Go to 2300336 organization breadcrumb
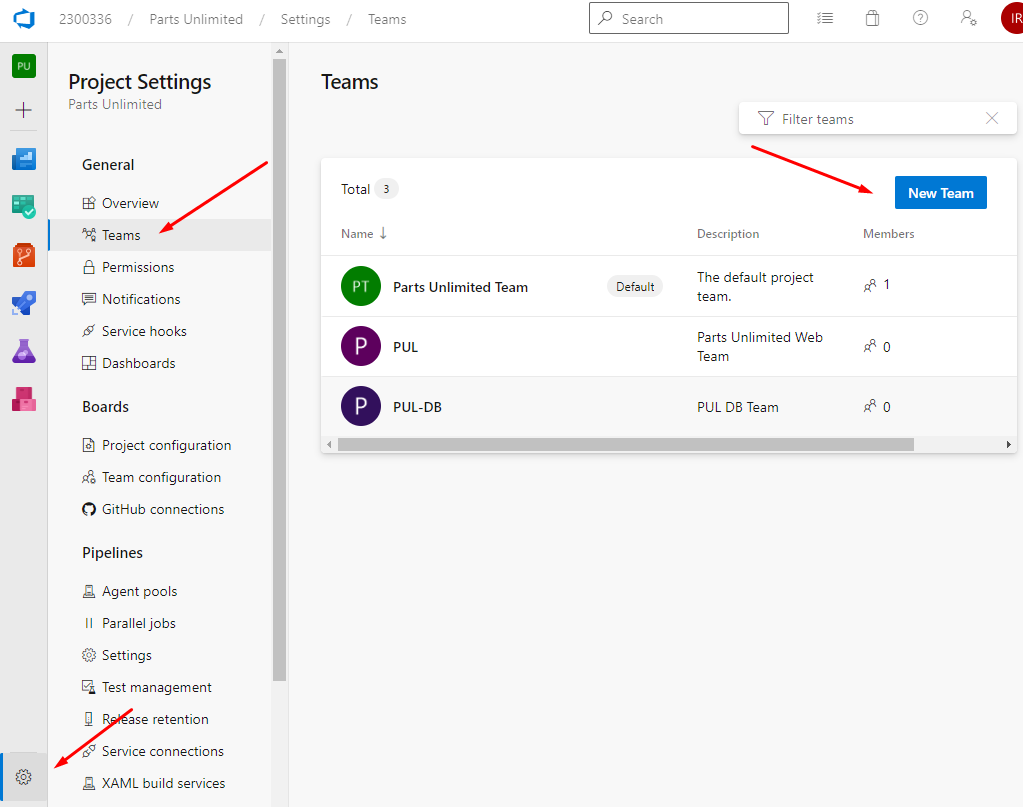Viewport: 1023px width, 807px height. click(x=85, y=19)
